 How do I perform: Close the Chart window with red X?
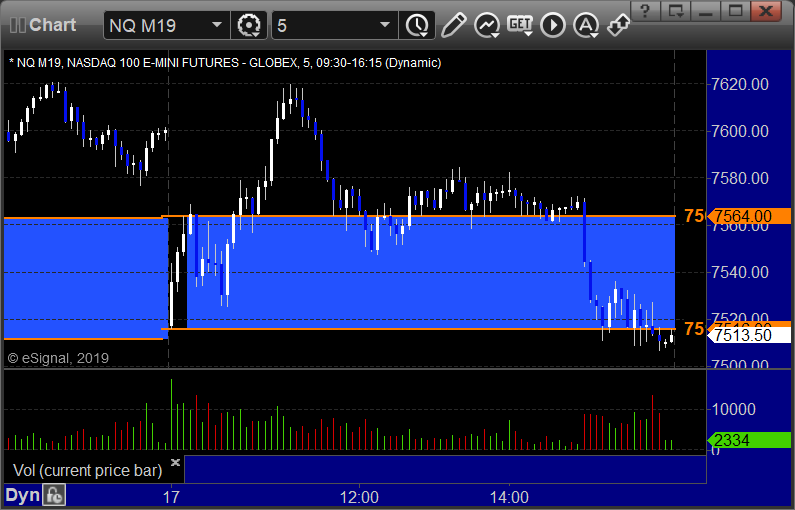pyautogui.click(x=766, y=11)
